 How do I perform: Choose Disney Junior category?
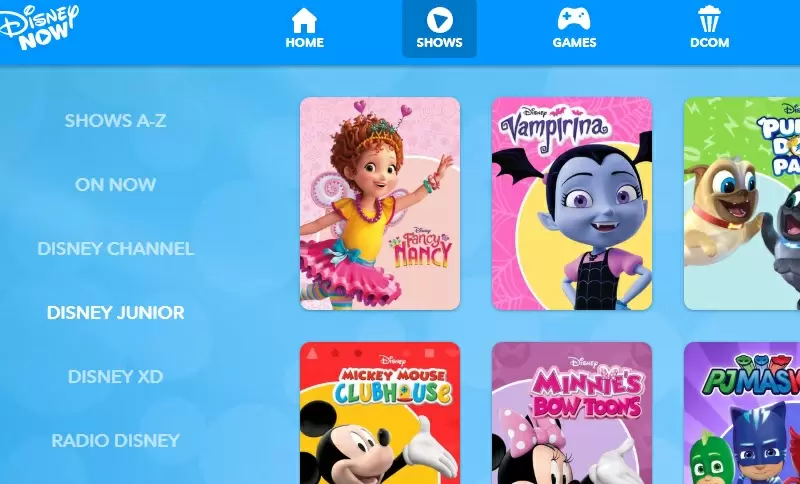(x=116, y=313)
